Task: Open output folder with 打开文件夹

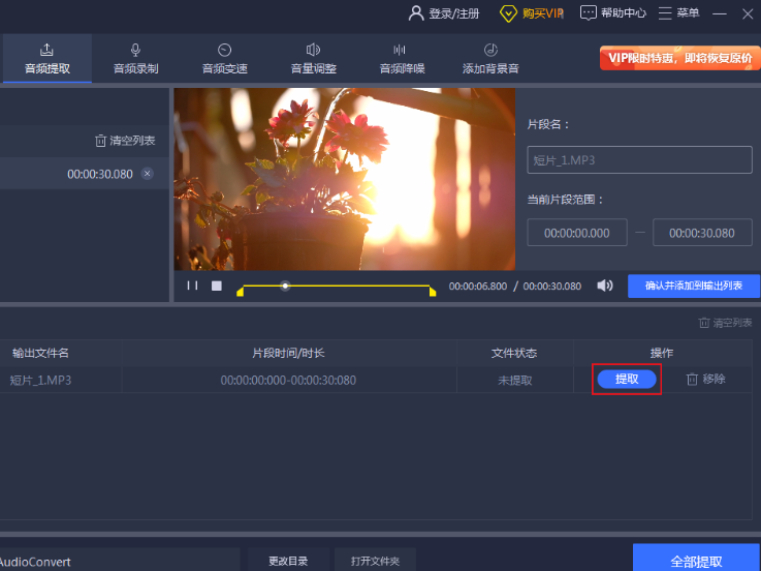Action: (x=375, y=561)
